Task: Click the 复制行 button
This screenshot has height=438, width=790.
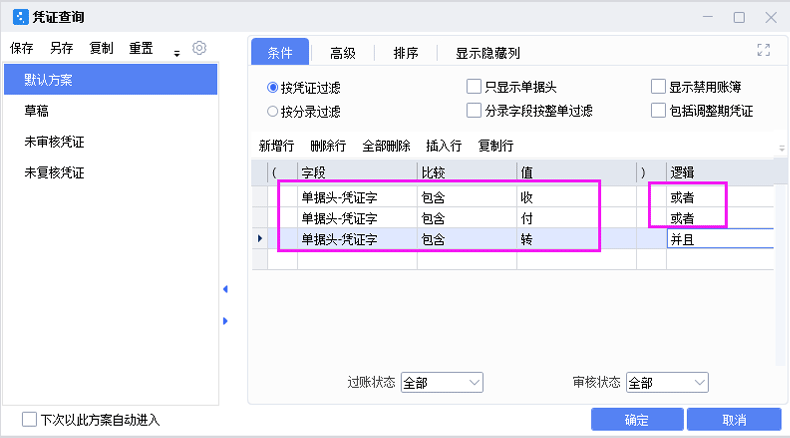Action: pos(496,146)
